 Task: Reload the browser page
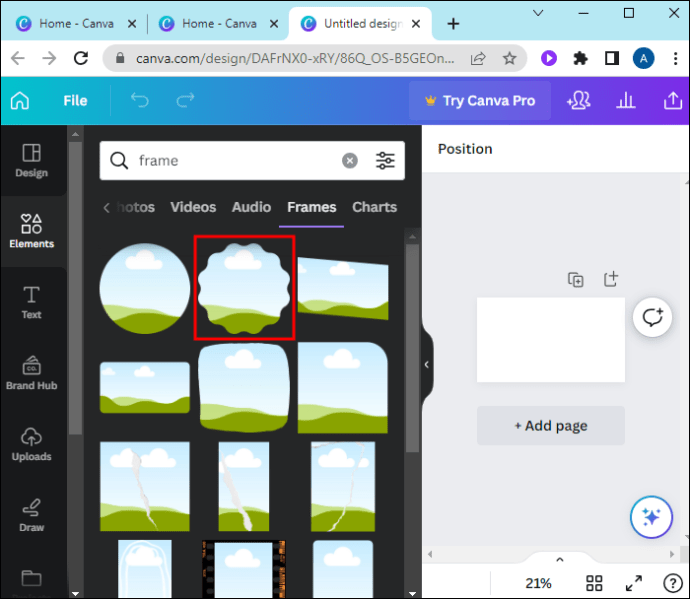point(81,58)
